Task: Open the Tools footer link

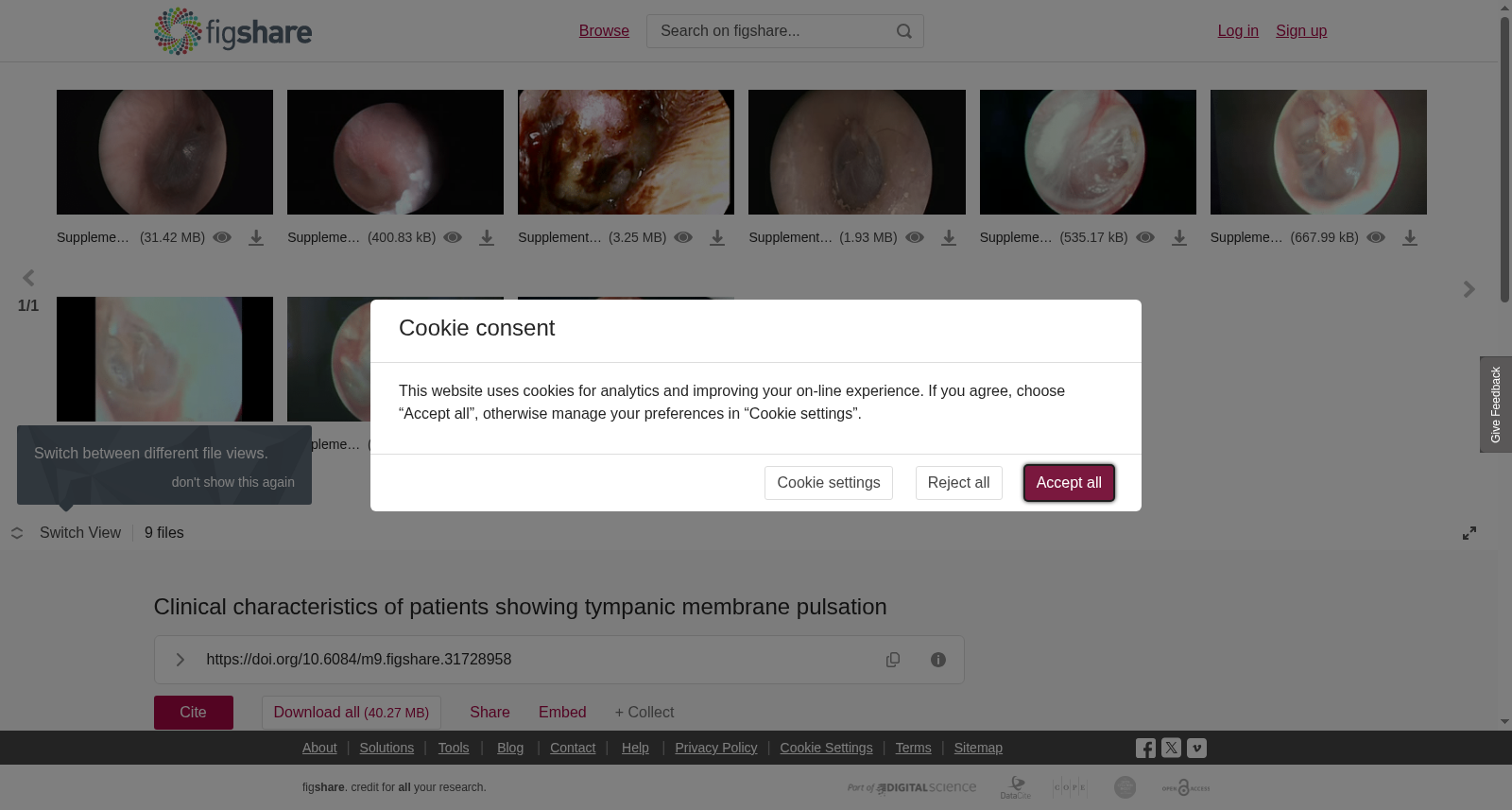Action: pyautogui.click(x=454, y=748)
